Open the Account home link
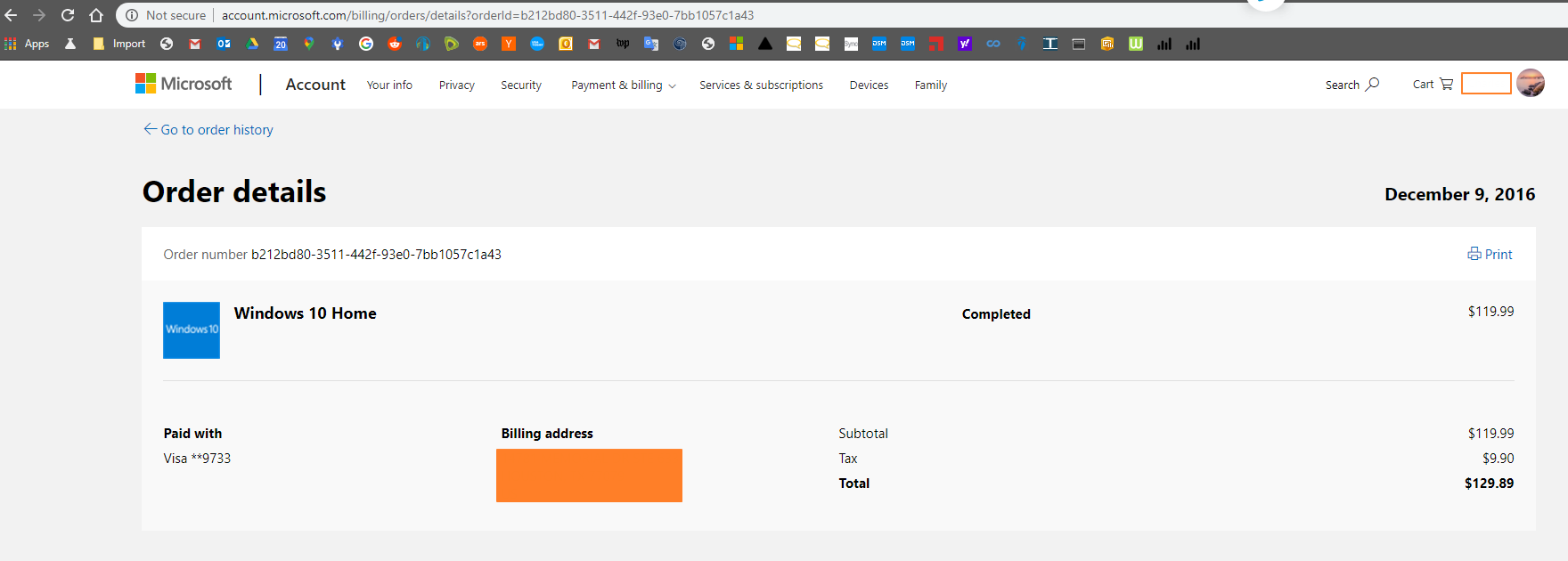 point(315,85)
